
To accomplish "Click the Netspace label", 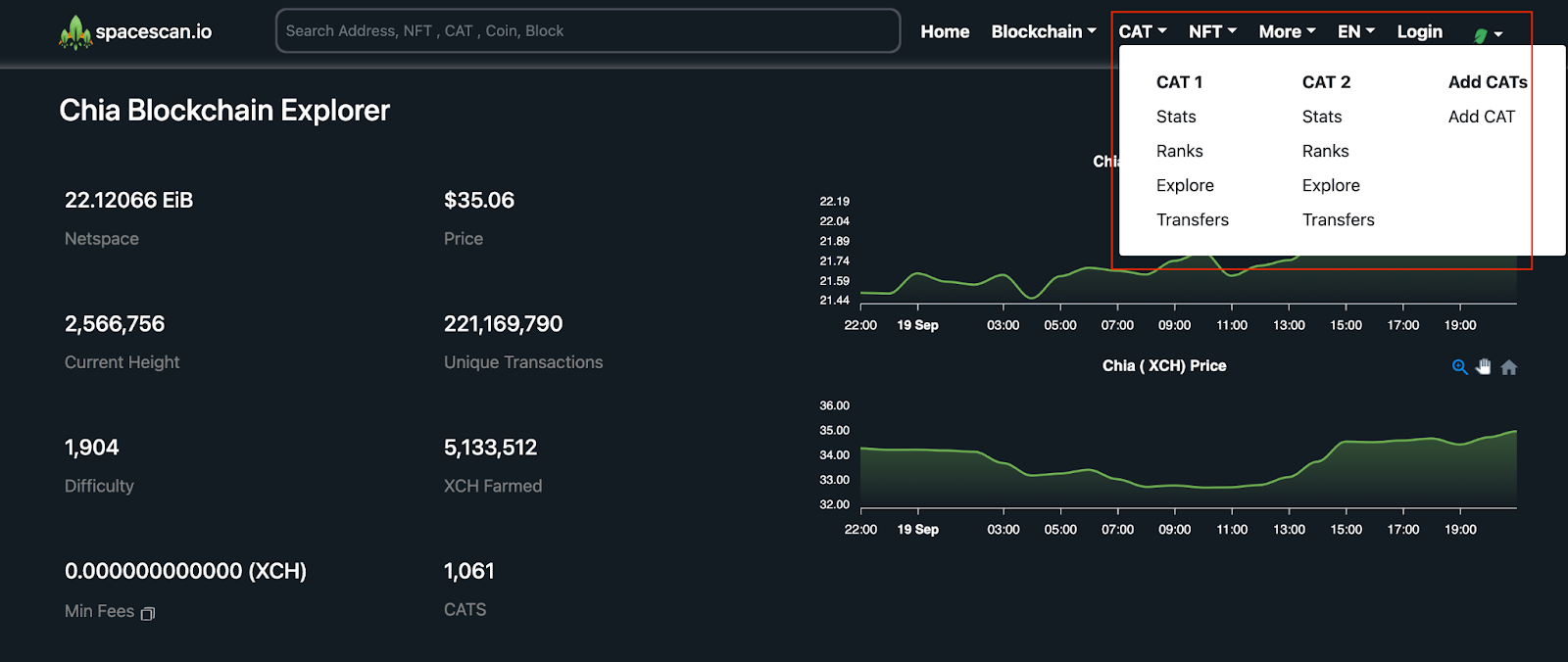I will [x=102, y=239].
